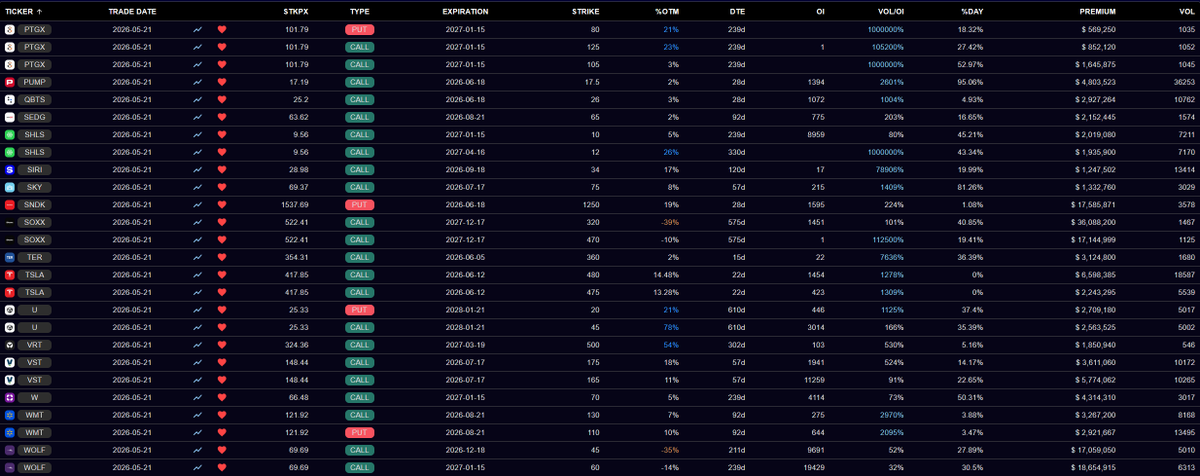Sort by the TICKER column header arrow
Viewport: 1200px width, 476px height.
(39, 10)
